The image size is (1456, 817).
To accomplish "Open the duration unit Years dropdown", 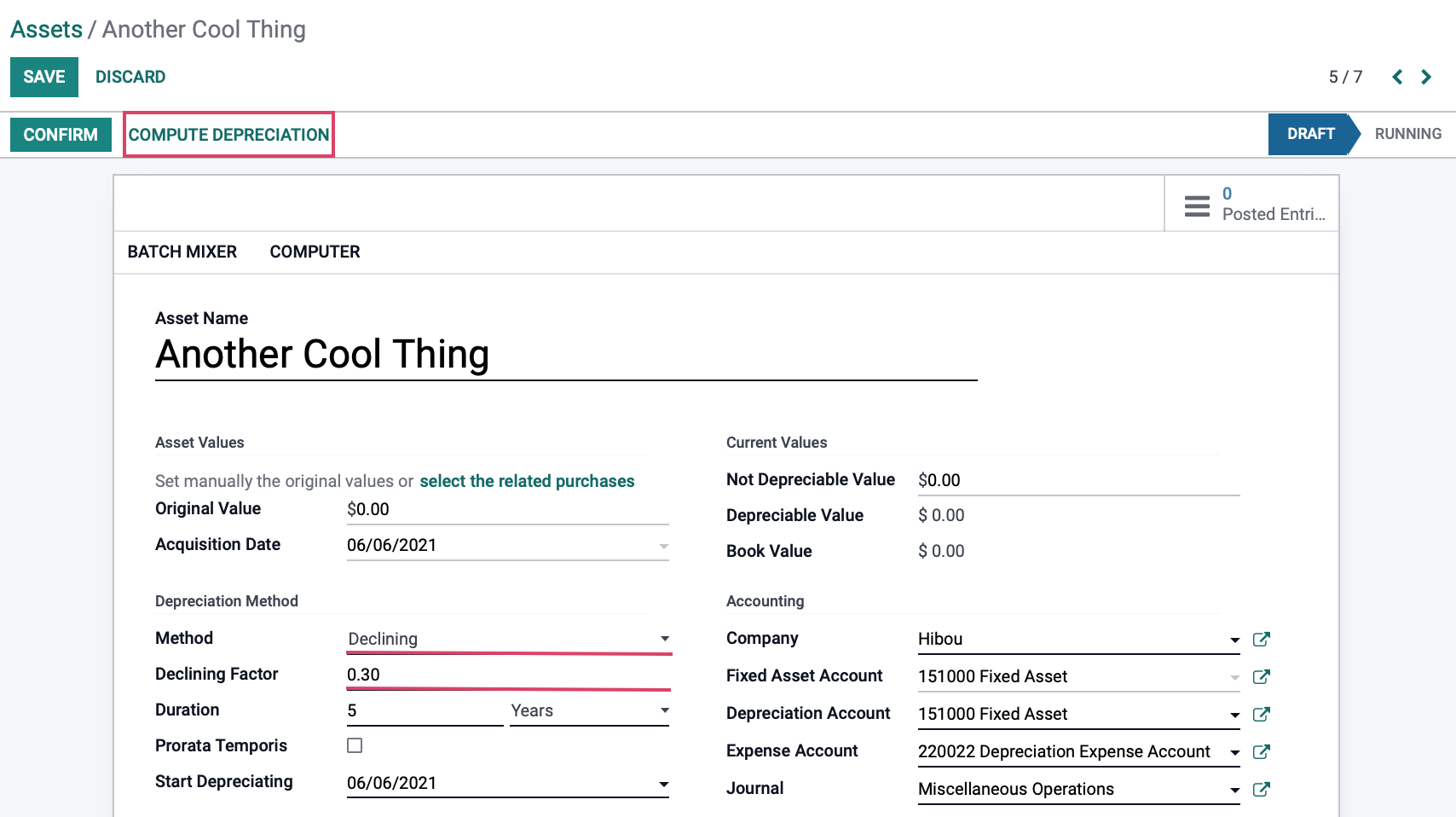I will (589, 710).
